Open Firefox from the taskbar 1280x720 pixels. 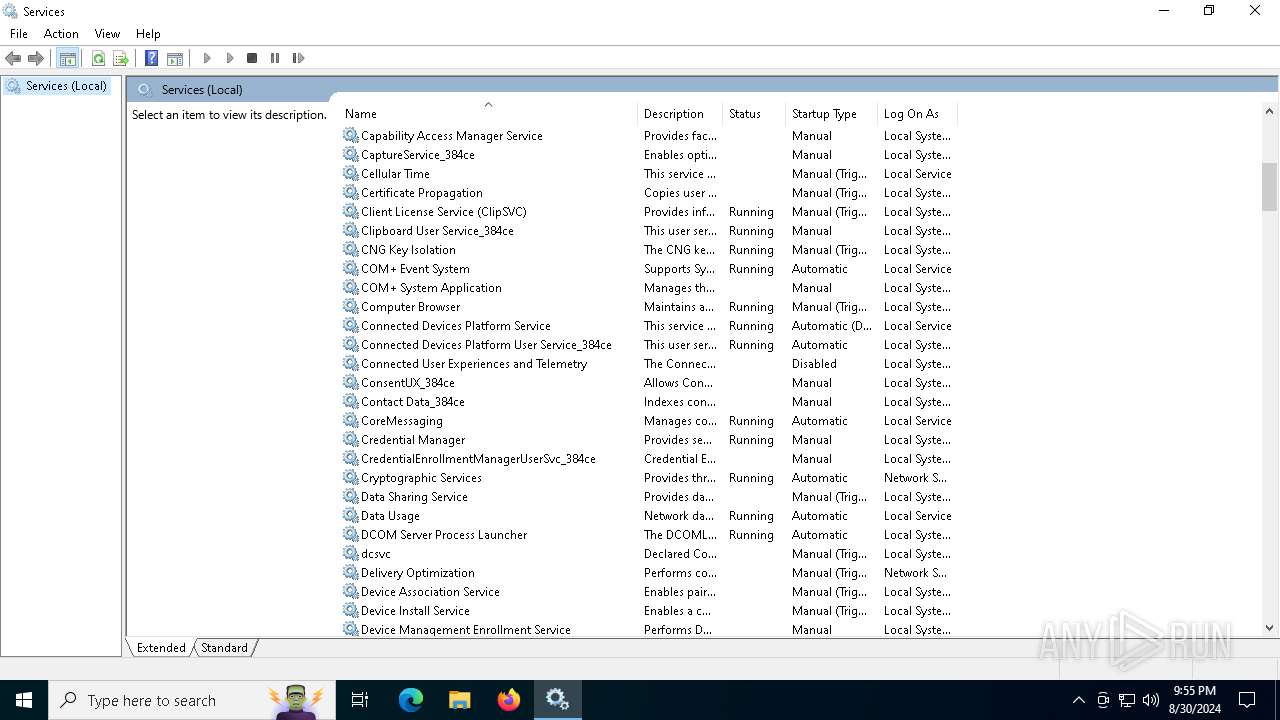[x=509, y=700]
